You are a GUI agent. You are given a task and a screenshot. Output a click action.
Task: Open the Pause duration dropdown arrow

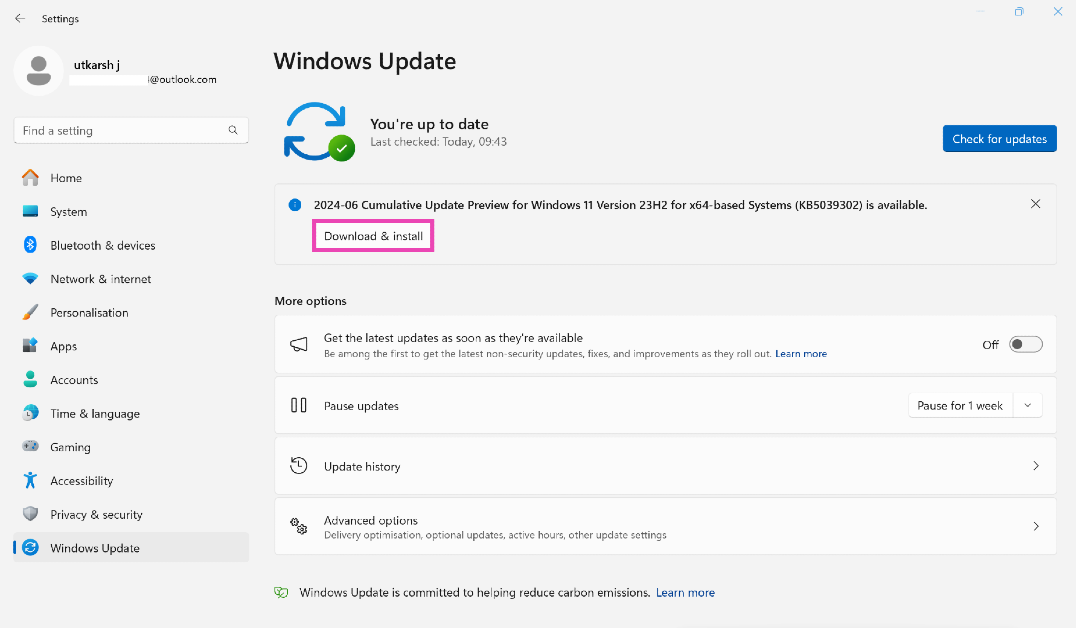(x=1028, y=406)
